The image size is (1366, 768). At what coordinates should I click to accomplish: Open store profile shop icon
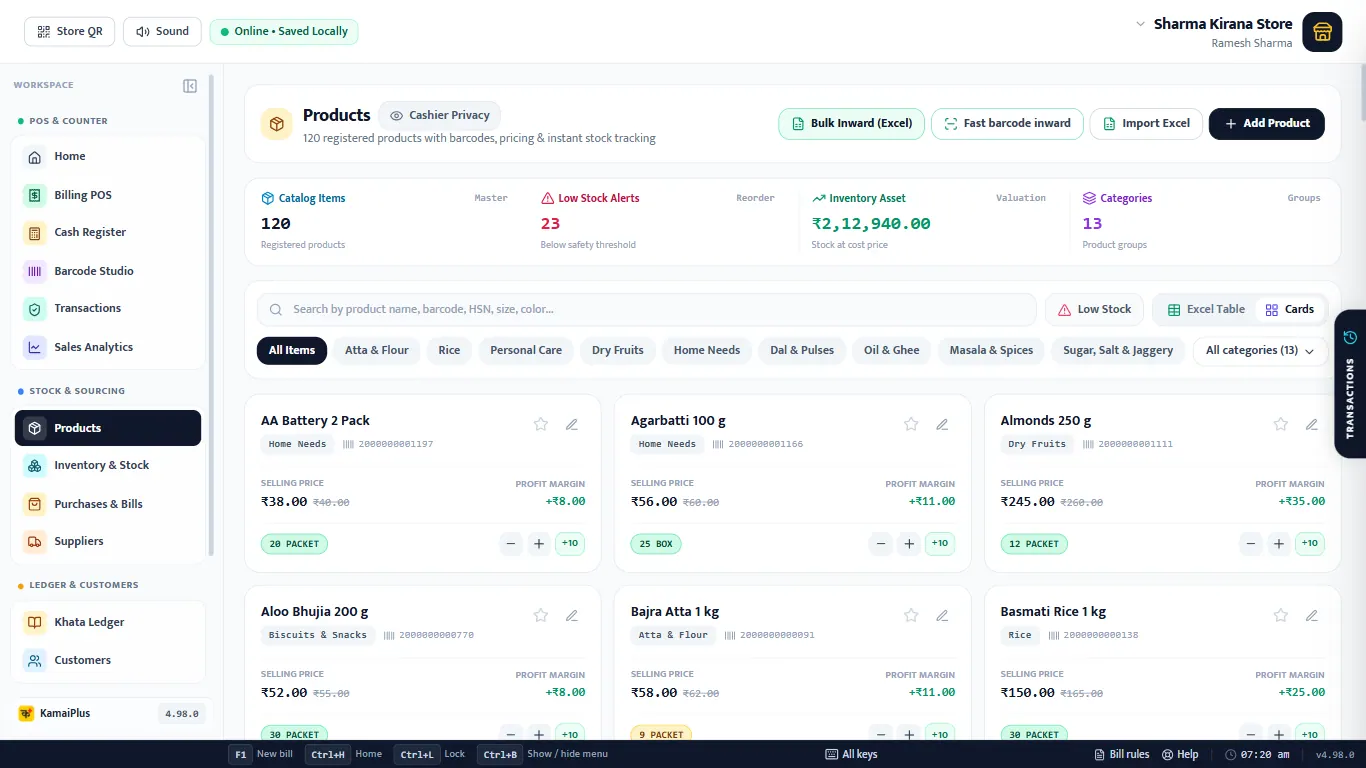[x=1322, y=31]
